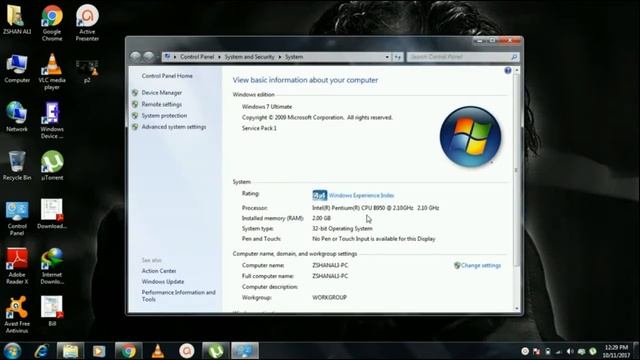Switch to Chrome in the taskbar
The image size is (640, 360).
pos(128,351)
